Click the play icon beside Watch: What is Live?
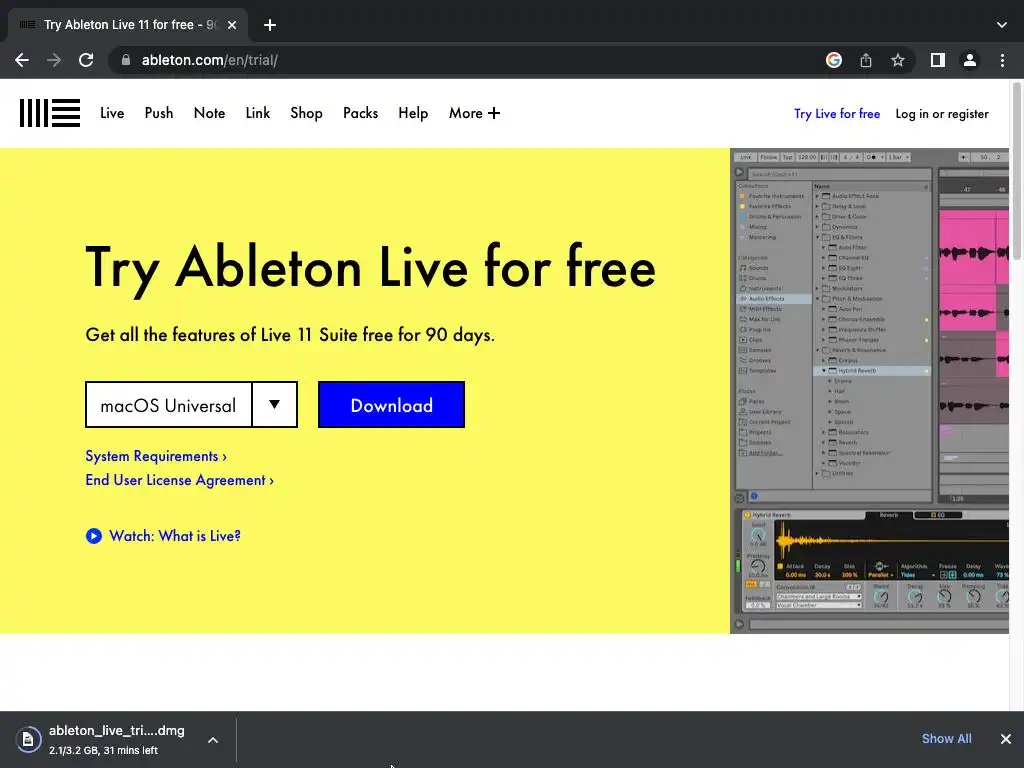The image size is (1024, 768). [93, 536]
